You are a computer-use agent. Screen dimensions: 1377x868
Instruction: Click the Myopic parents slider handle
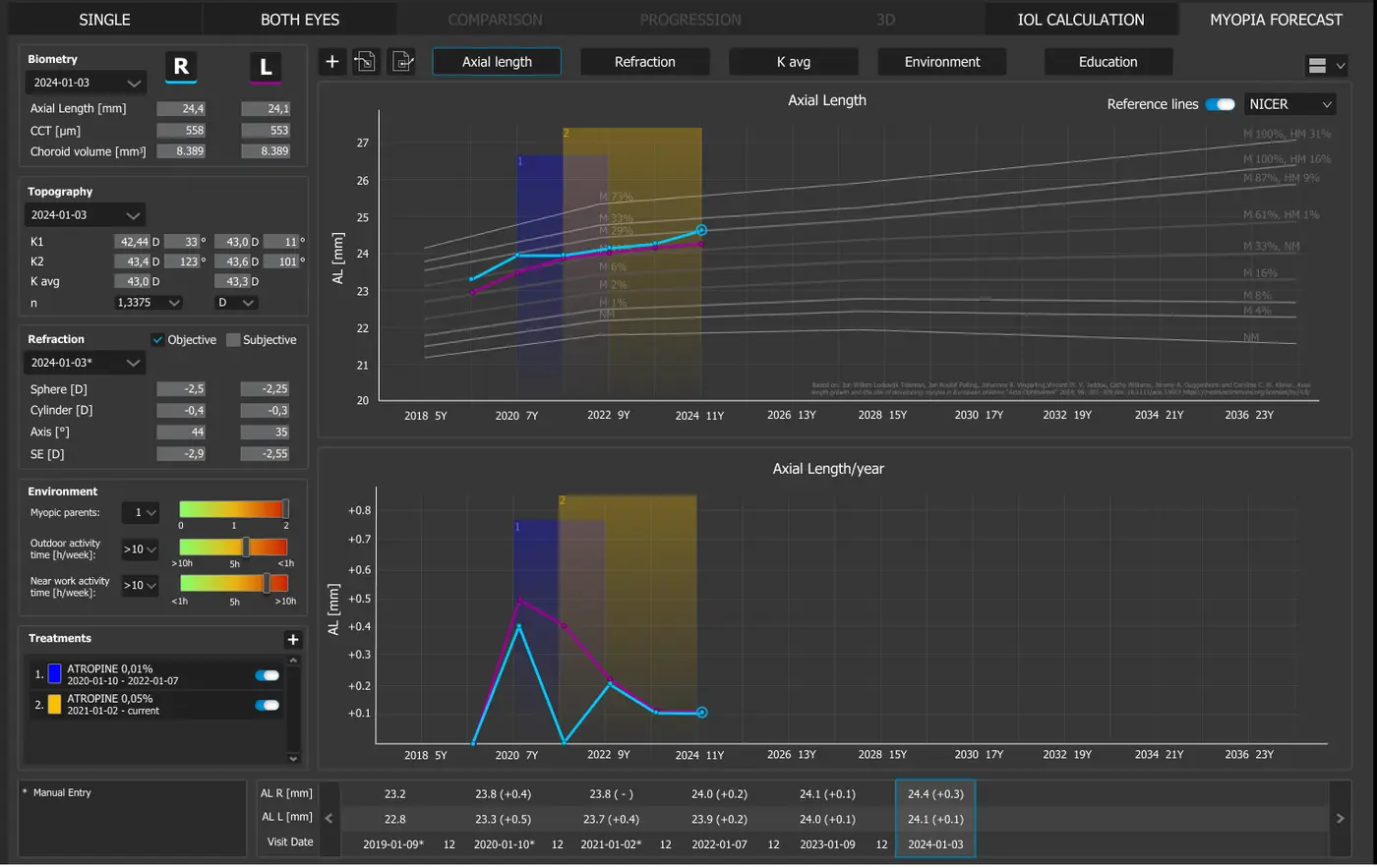click(285, 509)
